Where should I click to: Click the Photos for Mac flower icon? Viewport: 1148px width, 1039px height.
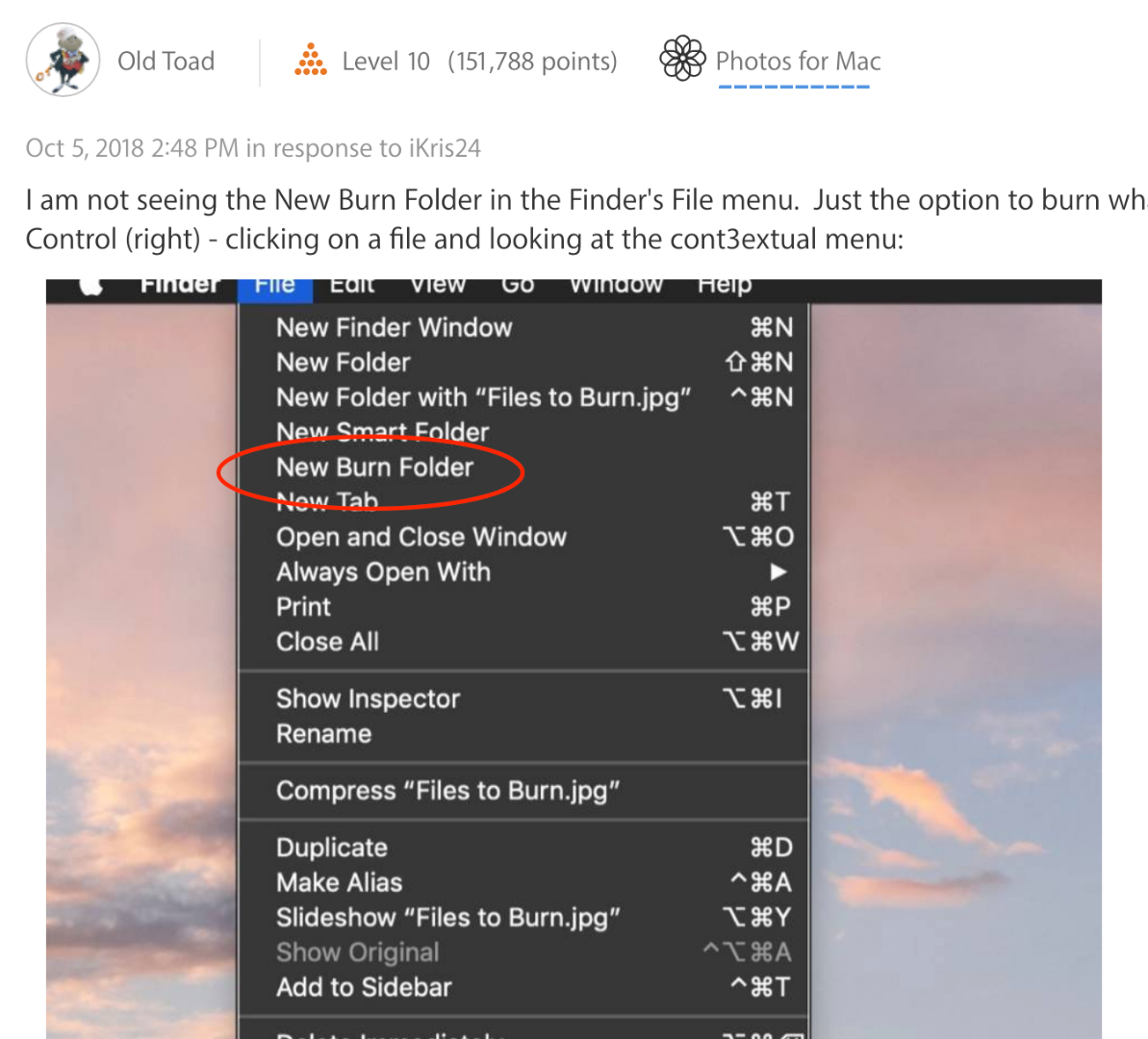pos(682,59)
